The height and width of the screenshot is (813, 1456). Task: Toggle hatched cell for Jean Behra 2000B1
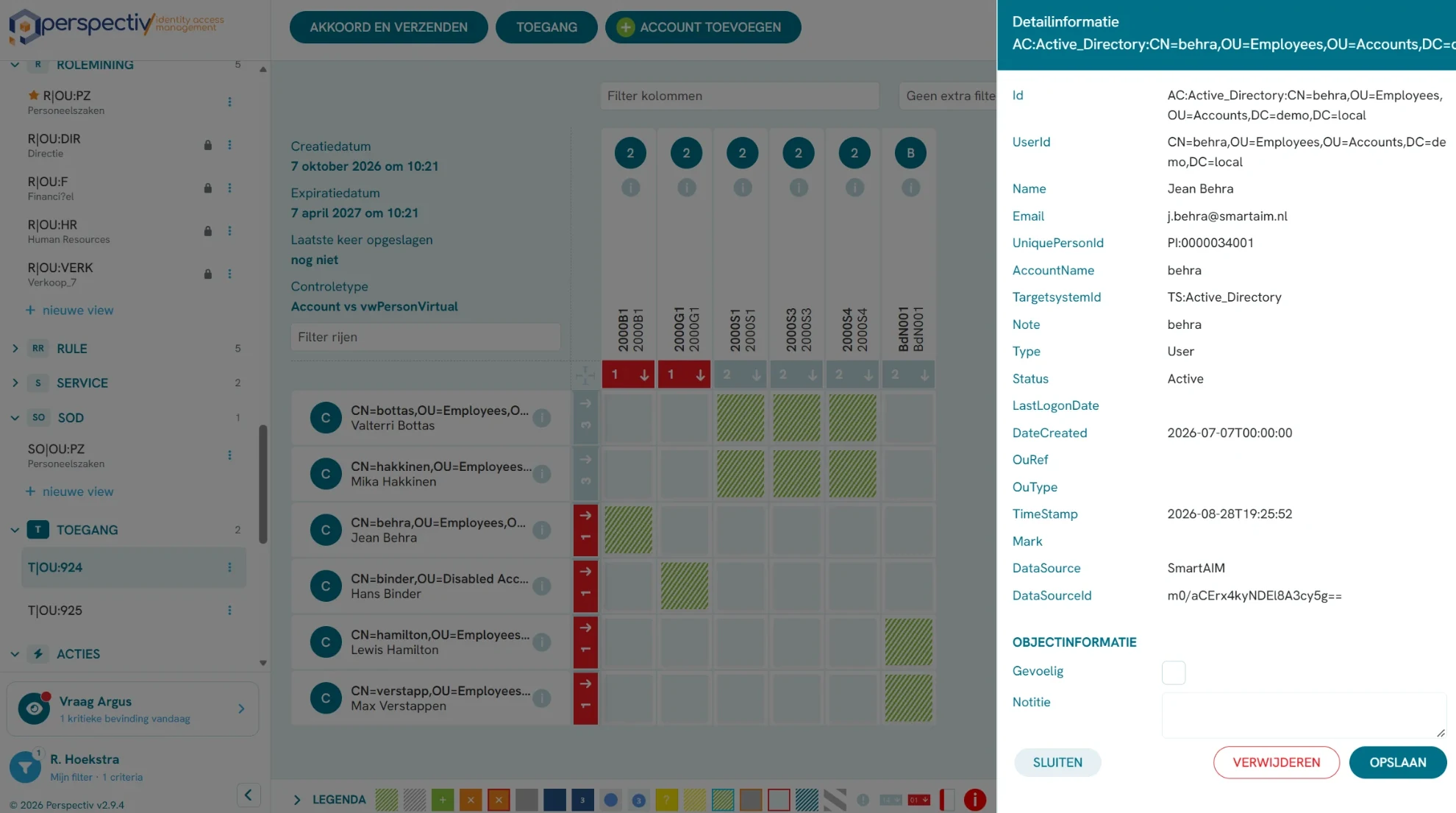pos(629,530)
